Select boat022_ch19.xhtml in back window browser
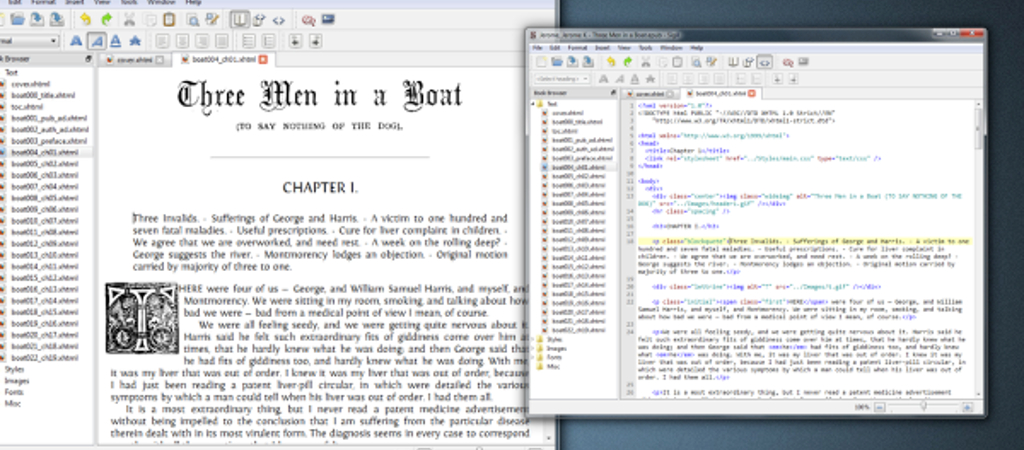 coord(44,357)
